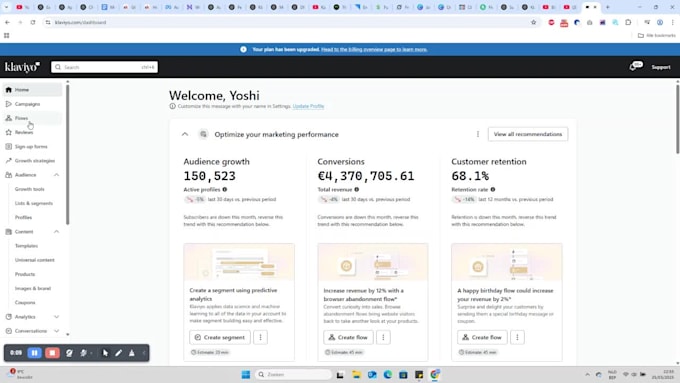Open Campaigns in the sidebar
Screen dimensions: 680x383
tap(32, 104)
